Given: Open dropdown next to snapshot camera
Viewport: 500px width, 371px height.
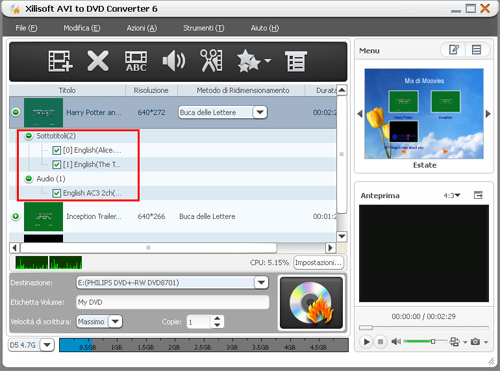Looking at the screenshot, I should [486, 342].
